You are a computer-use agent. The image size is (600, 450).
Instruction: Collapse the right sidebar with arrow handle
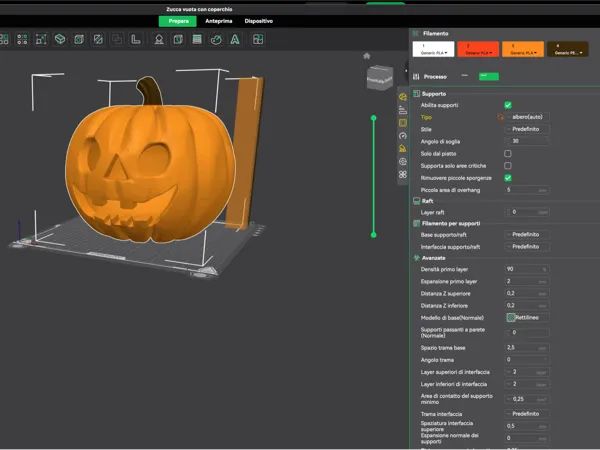[x=406, y=71]
